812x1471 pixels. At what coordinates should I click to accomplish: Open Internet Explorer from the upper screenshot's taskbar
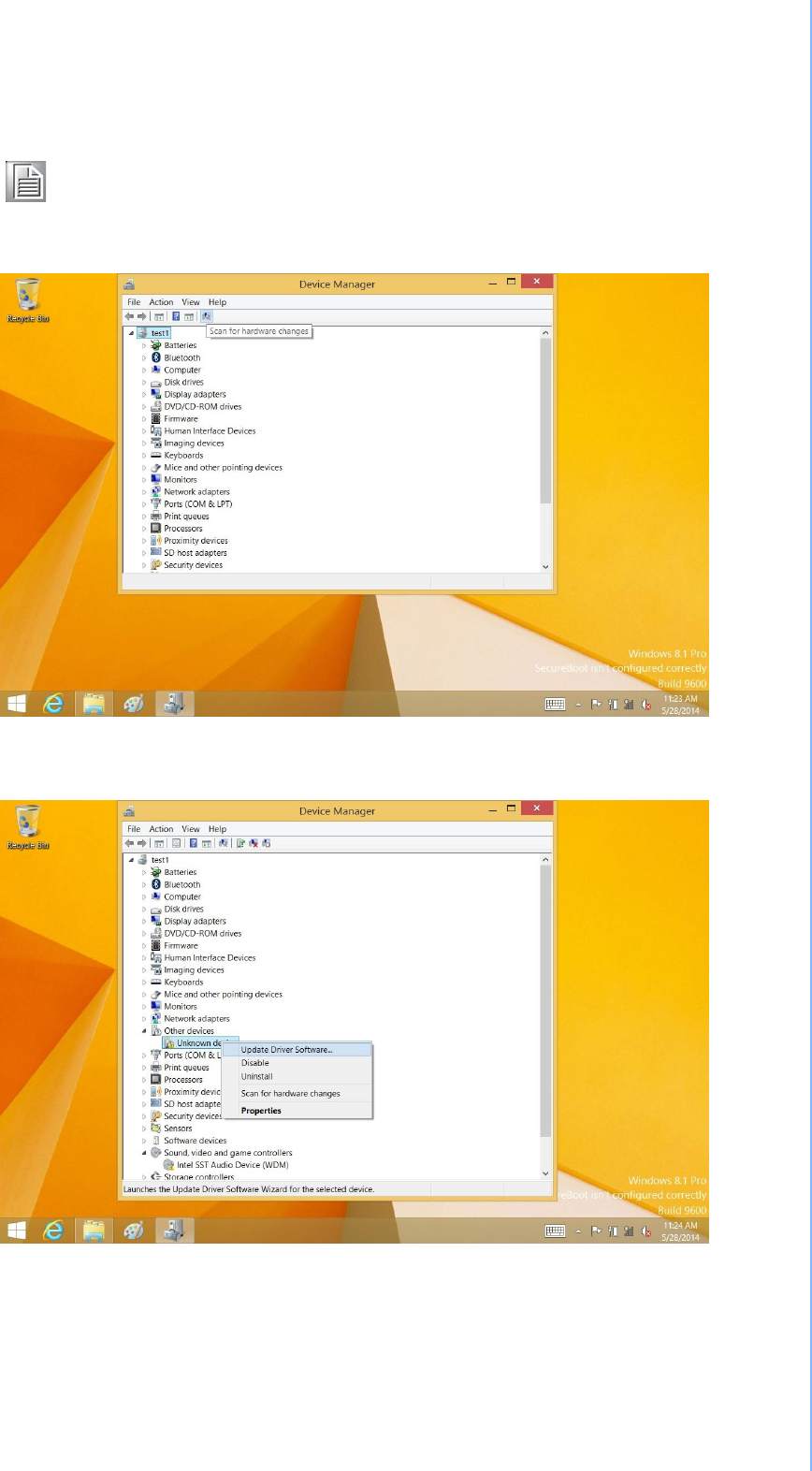coord(53,704)
